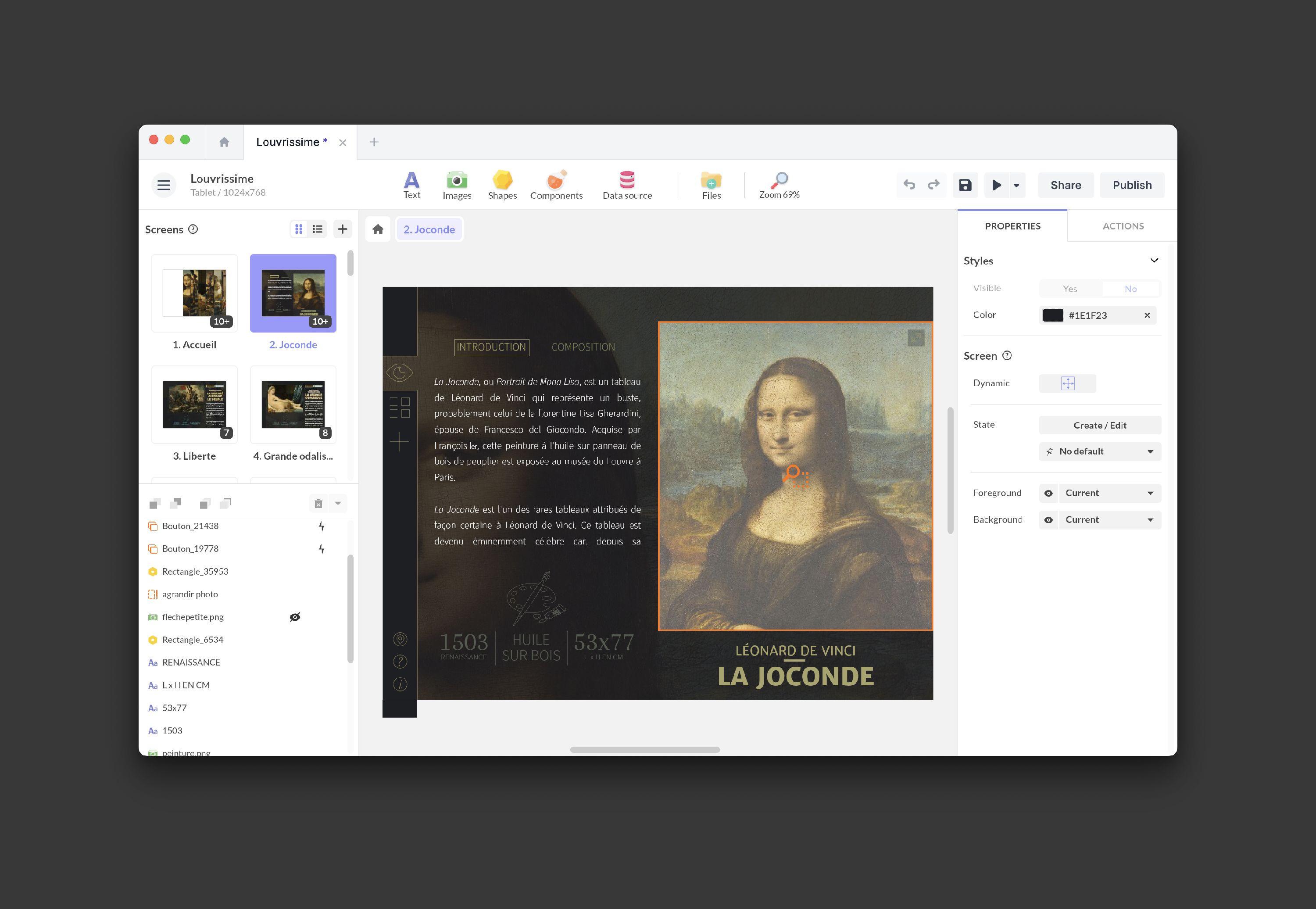Viewport: 1316px width, 909px height.
Task: Open the Create / Edit state button
Action: tap(1099, 425)
